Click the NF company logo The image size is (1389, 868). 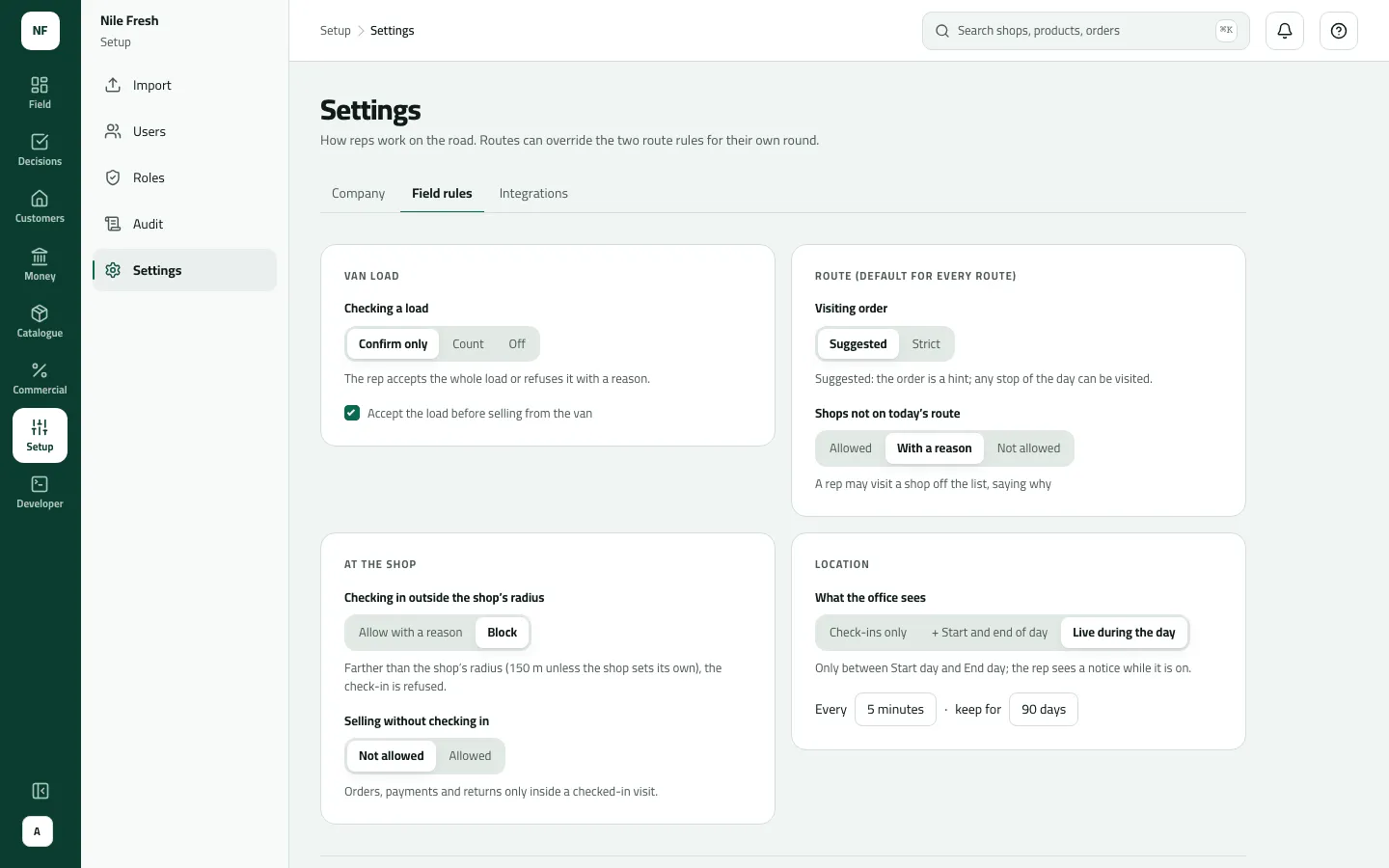click(x=41, y=31)
